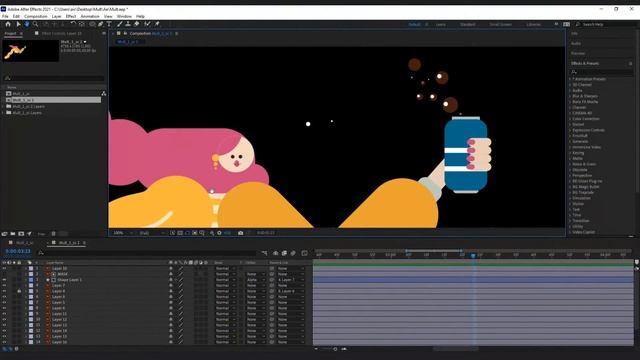Open the viewer resolution (Full) dropdown
Image resolution: width=640 pixels, height=360 pixels.
(x=152, y=233)
